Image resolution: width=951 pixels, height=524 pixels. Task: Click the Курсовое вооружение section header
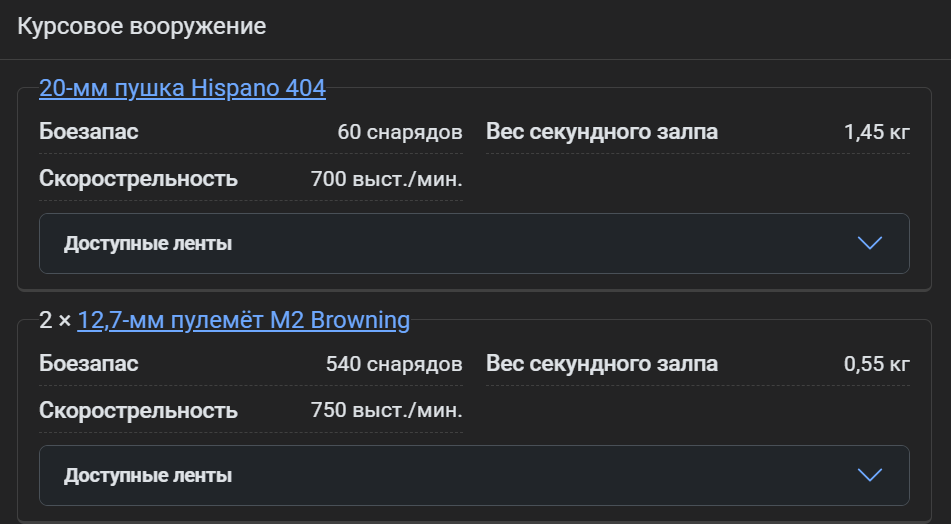(x=142, y=26)
